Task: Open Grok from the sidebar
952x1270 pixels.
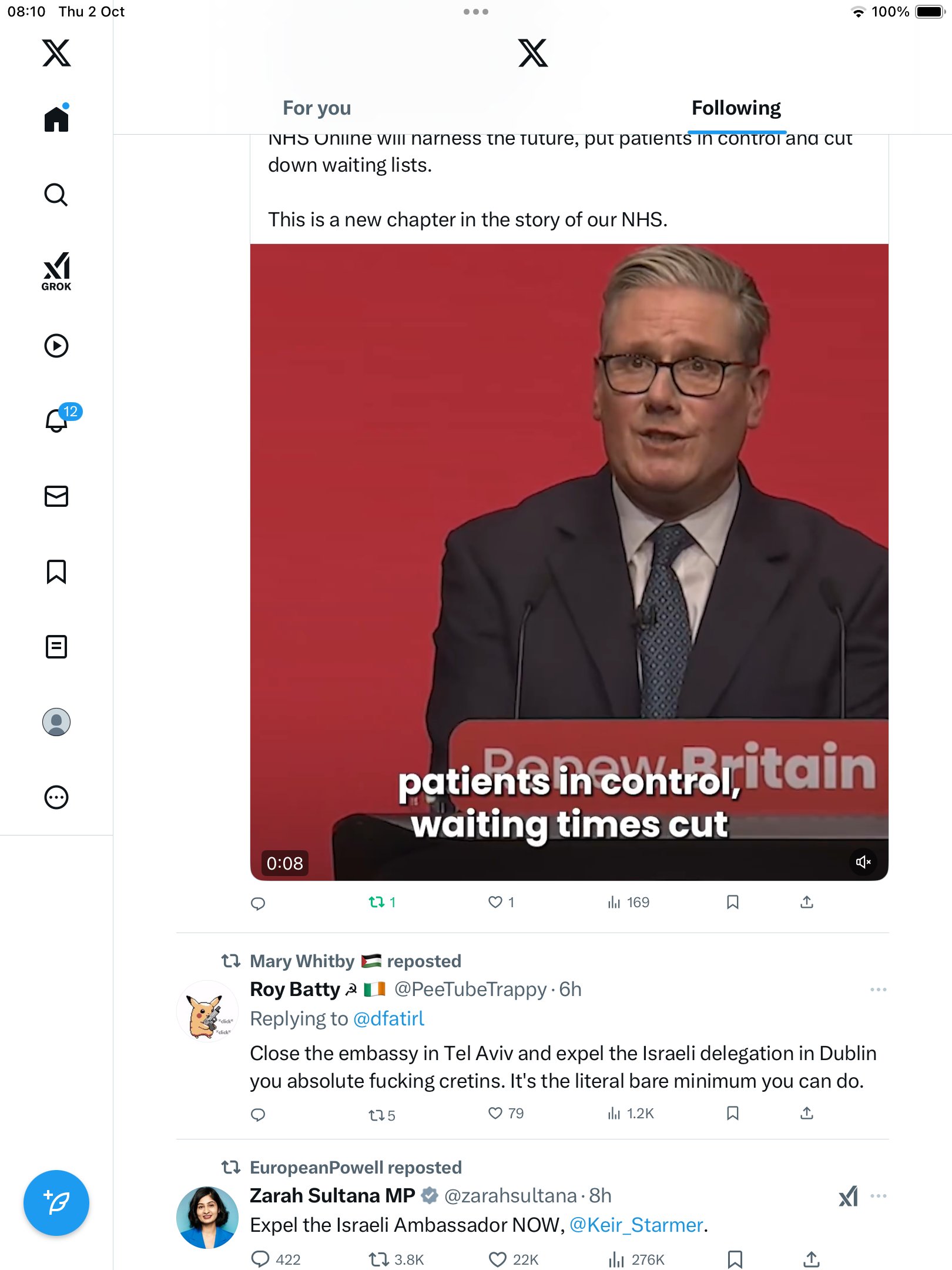Action: point(56,272)
